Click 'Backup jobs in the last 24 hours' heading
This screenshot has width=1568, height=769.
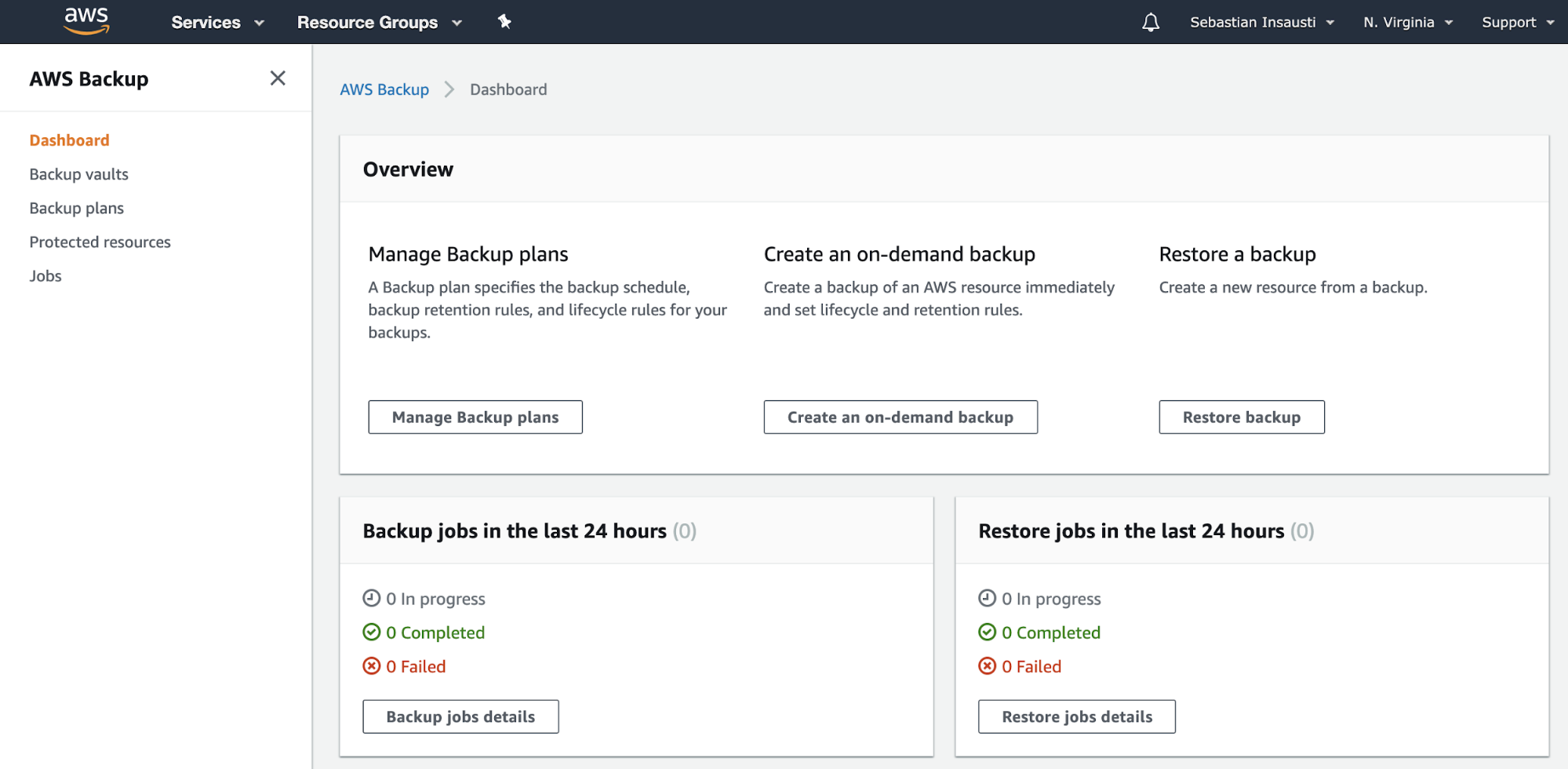(515, 531)
